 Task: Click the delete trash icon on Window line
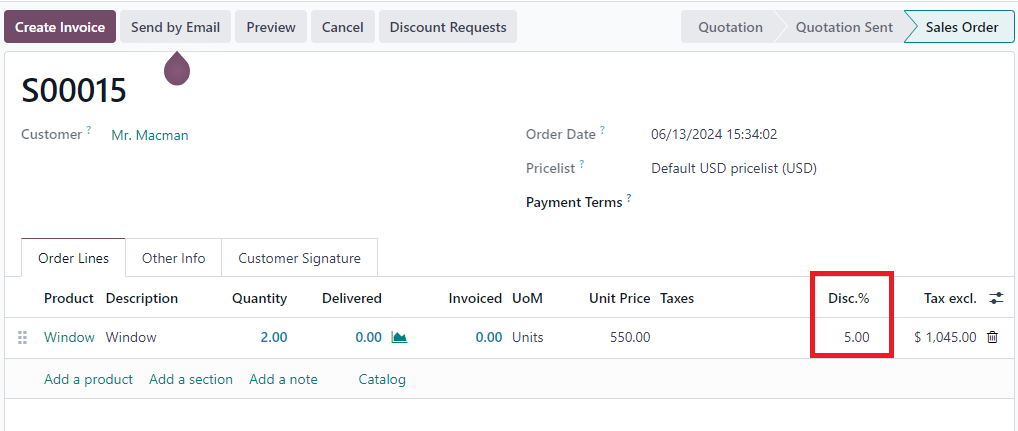tap(992, 338)
